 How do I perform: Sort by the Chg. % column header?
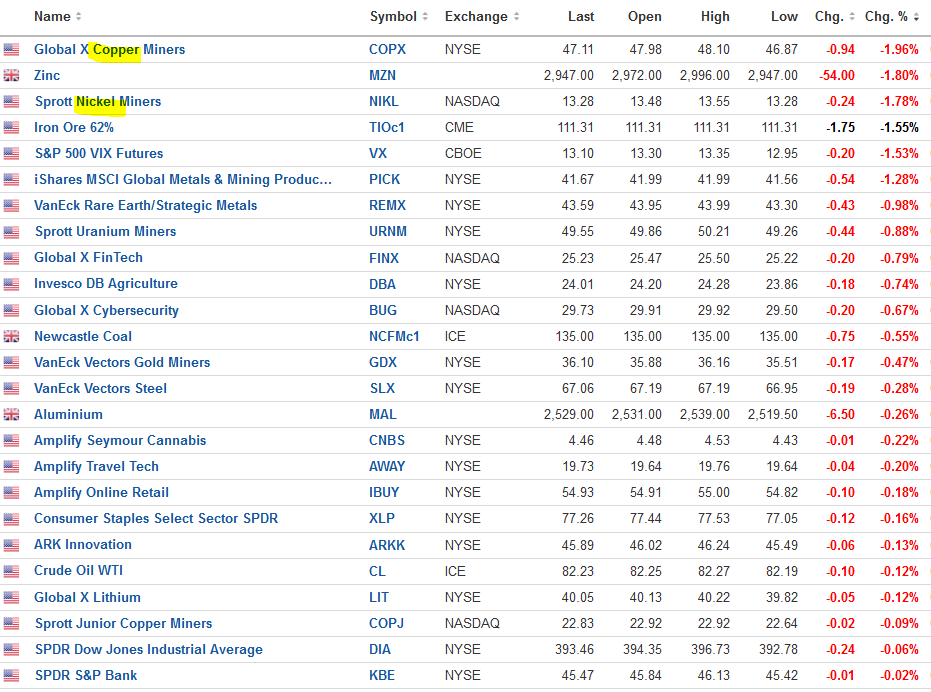pyautogui.click(x=892, y=17)
